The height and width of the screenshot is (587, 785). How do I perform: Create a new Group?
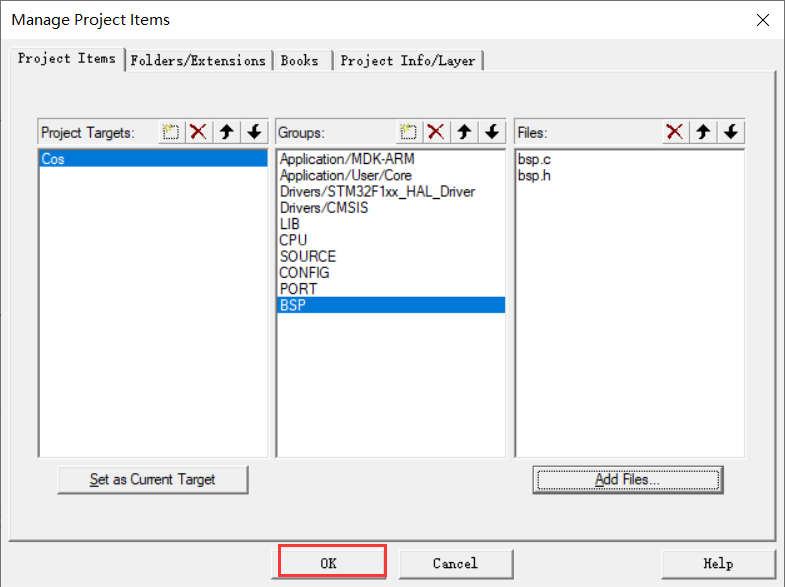pos(409,132)
